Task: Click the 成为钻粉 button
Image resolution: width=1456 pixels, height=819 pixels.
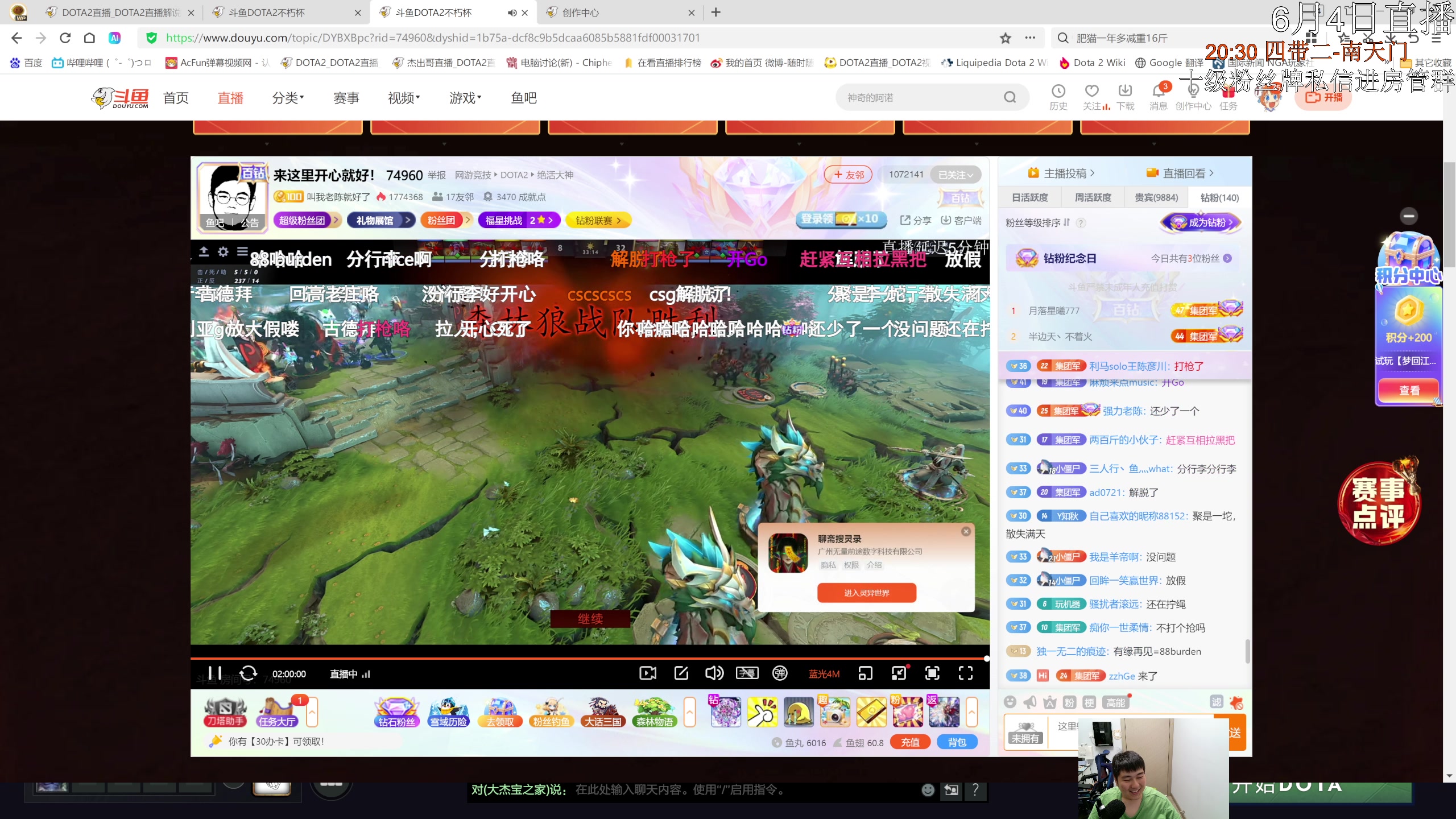Action: [x=1201, y=222]
